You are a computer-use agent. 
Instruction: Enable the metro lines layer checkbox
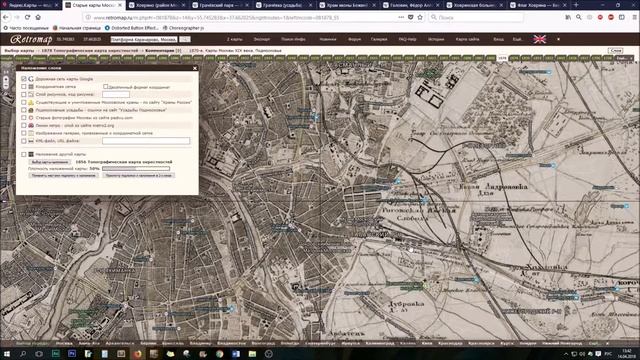(24, 125)
